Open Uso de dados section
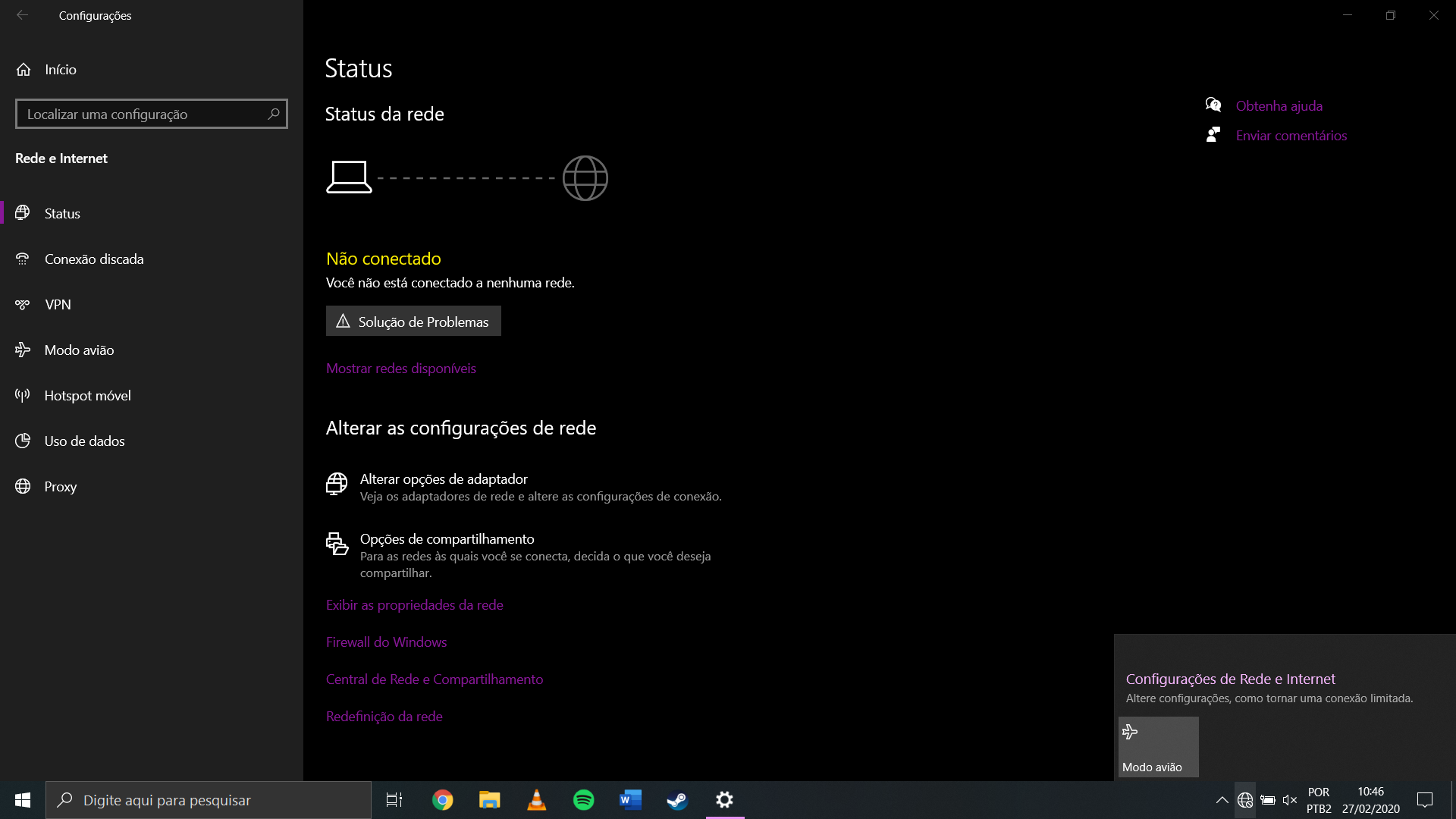This screenshot has width=1456, height=819. pyautogui.click(x=84, y=441)
